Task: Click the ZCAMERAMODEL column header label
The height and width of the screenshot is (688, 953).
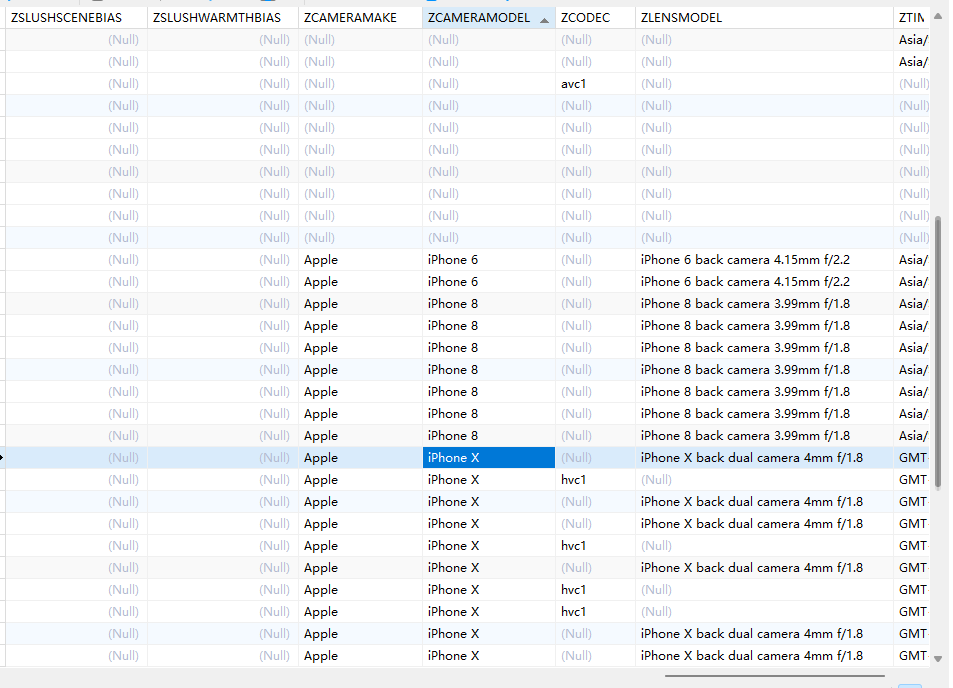Action: click(x=478, y=18)
